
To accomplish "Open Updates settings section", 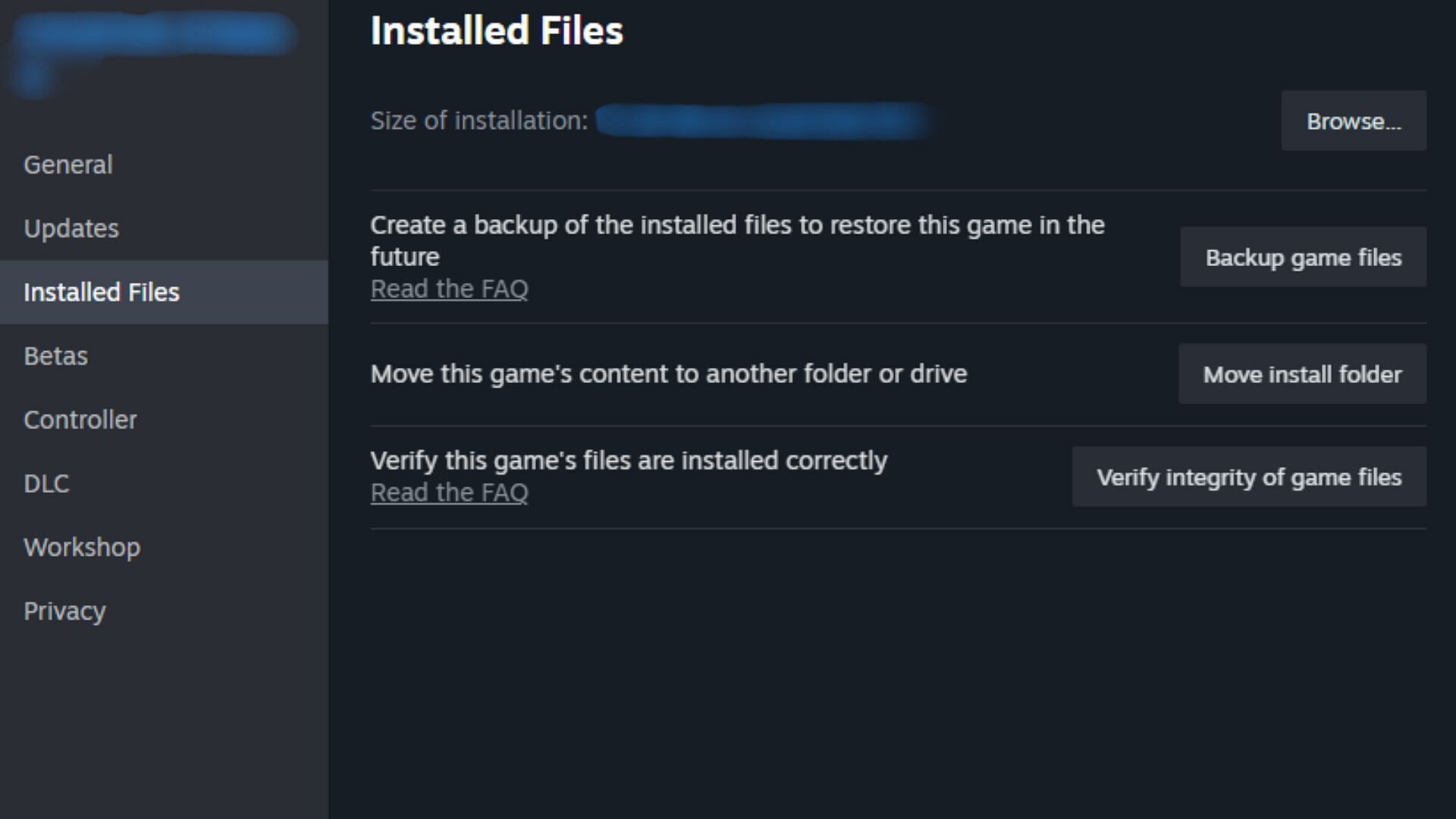I will tap(71, 228).
